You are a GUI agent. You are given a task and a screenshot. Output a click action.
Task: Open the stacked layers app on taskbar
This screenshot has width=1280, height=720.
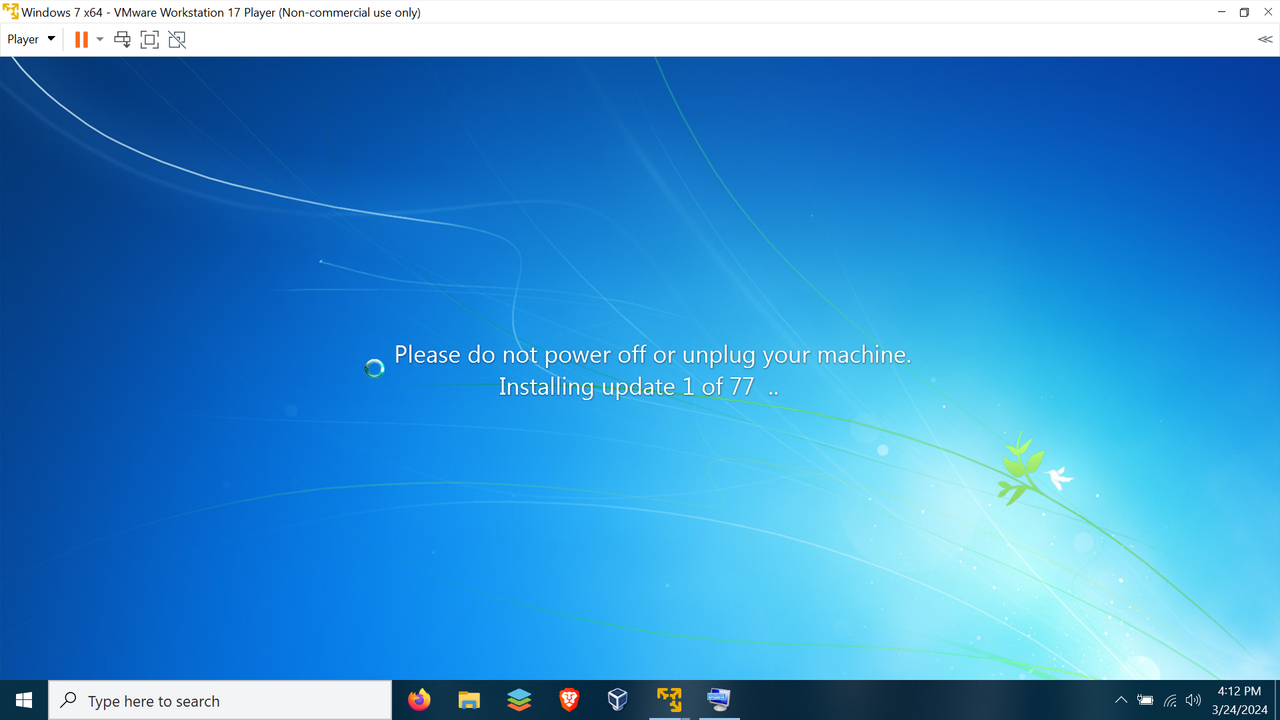tap(519, 700)
